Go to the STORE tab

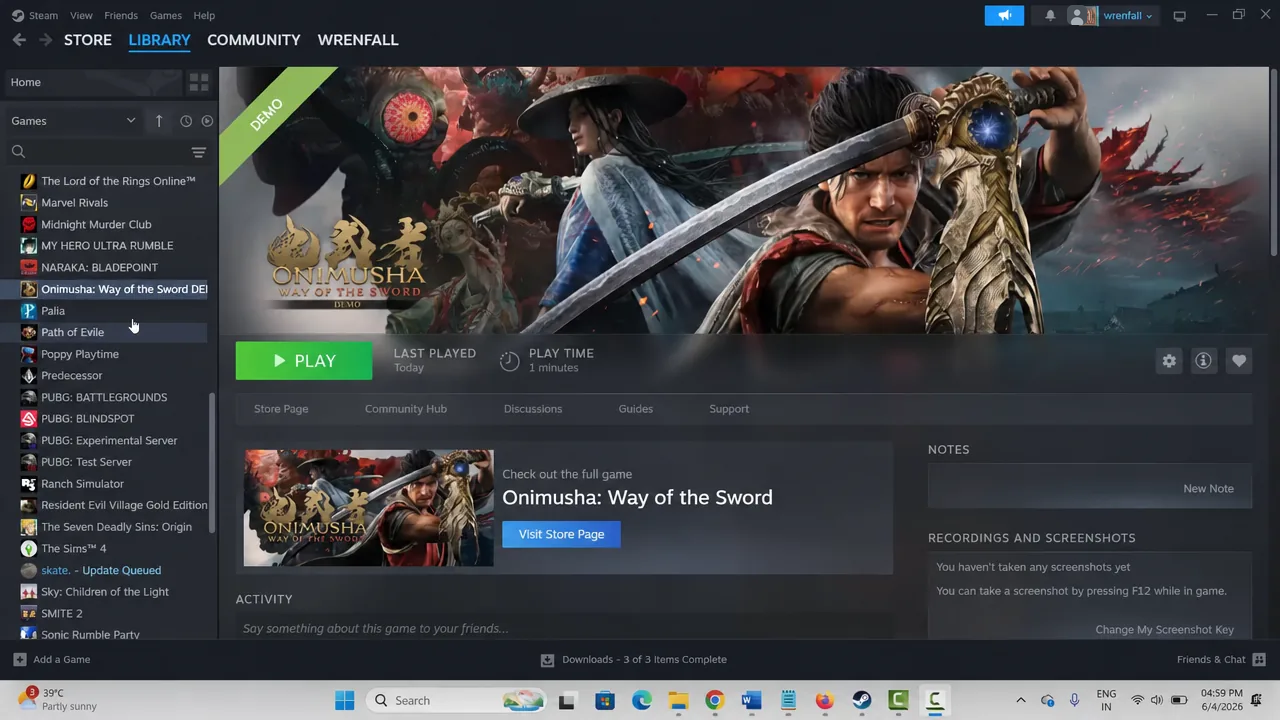pyautogui.click(x=88, y=40)
